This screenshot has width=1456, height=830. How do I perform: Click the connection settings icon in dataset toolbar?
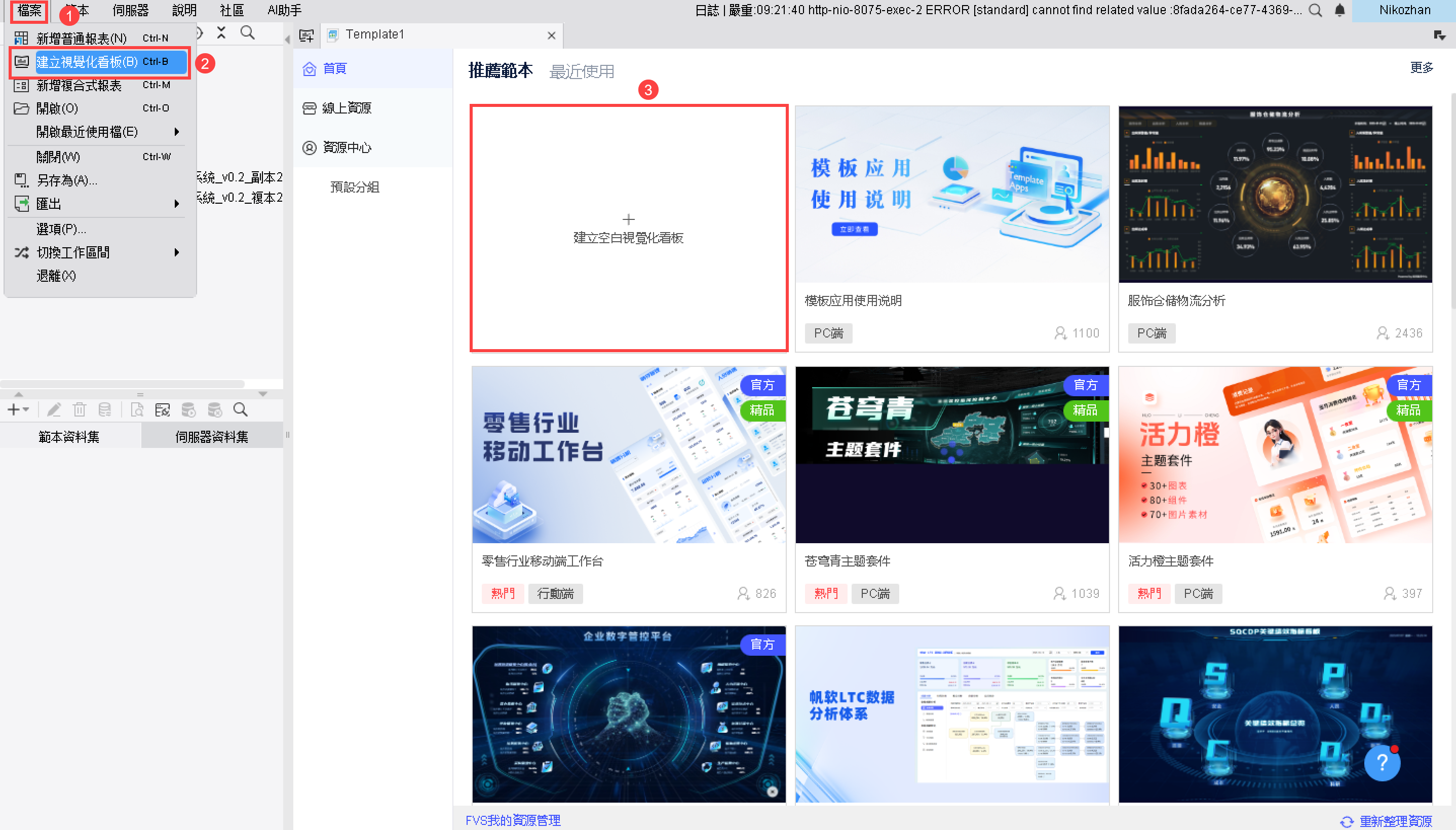point(163,409)
